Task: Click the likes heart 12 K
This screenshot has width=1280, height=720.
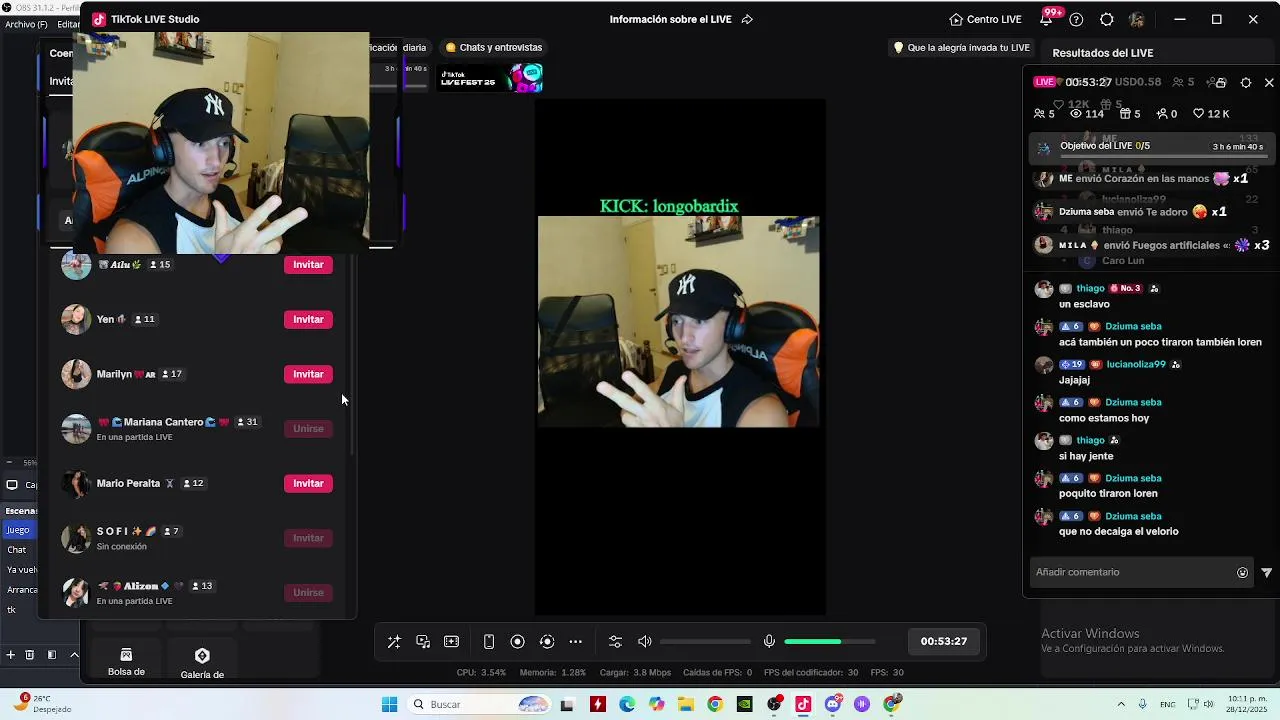Action: click(1212, 114)
